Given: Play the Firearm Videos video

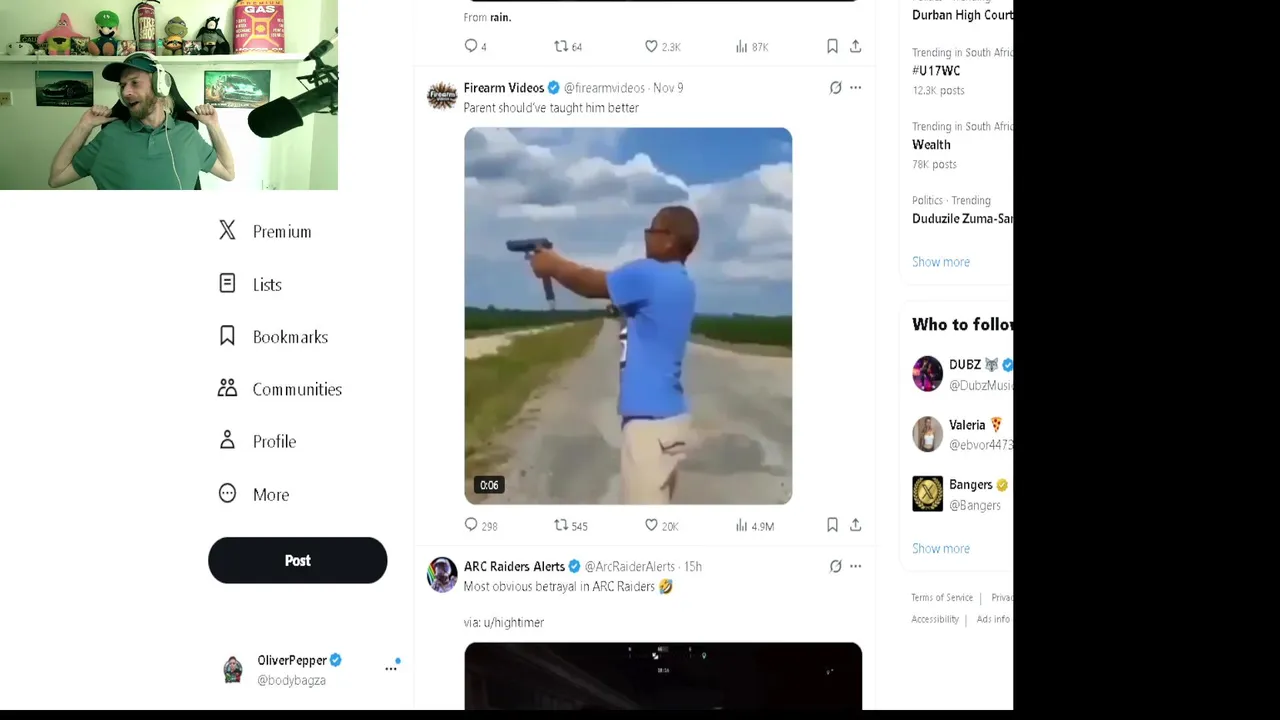Looking at the screenshot, I should (628, 316).
